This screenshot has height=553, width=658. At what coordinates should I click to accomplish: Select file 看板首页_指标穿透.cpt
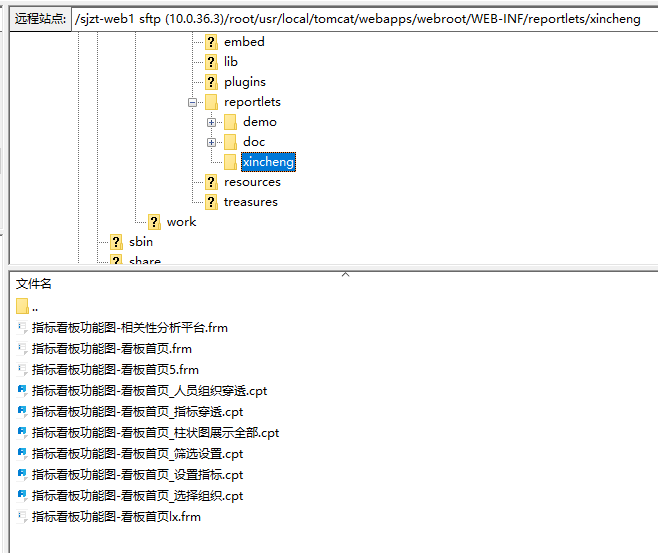pos(138,412)
